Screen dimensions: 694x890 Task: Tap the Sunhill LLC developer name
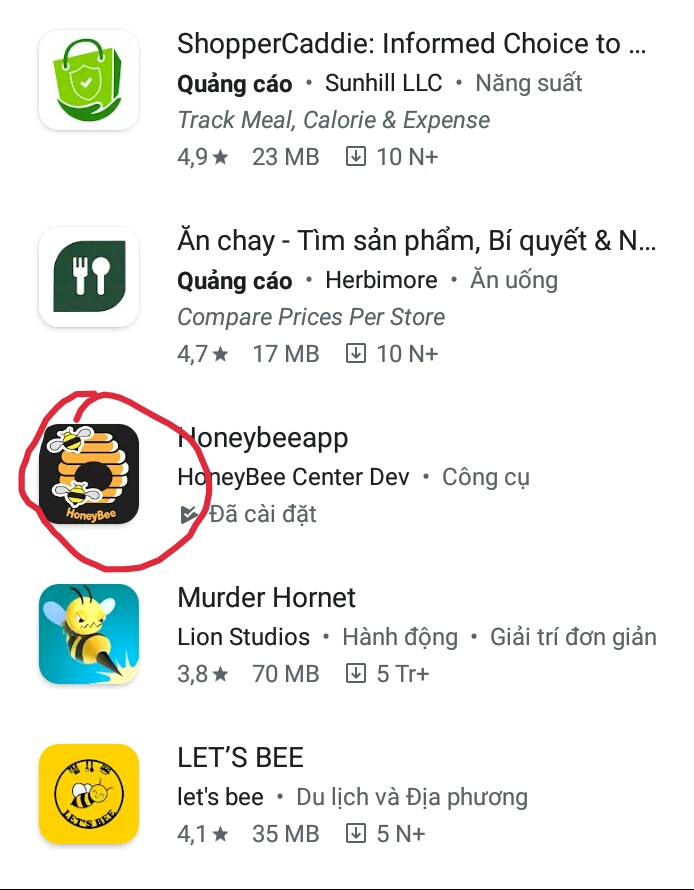[384, 83]
